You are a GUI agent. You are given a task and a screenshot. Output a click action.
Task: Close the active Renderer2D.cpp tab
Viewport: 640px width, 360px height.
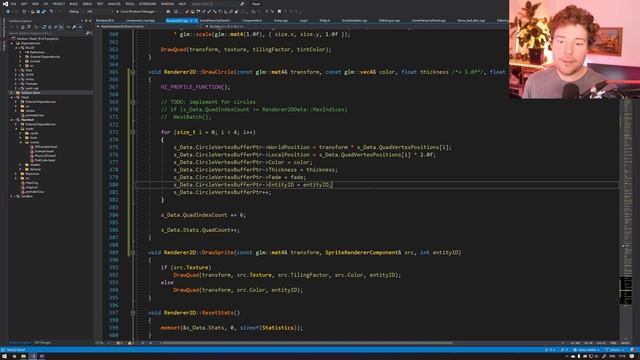[196, 20]
